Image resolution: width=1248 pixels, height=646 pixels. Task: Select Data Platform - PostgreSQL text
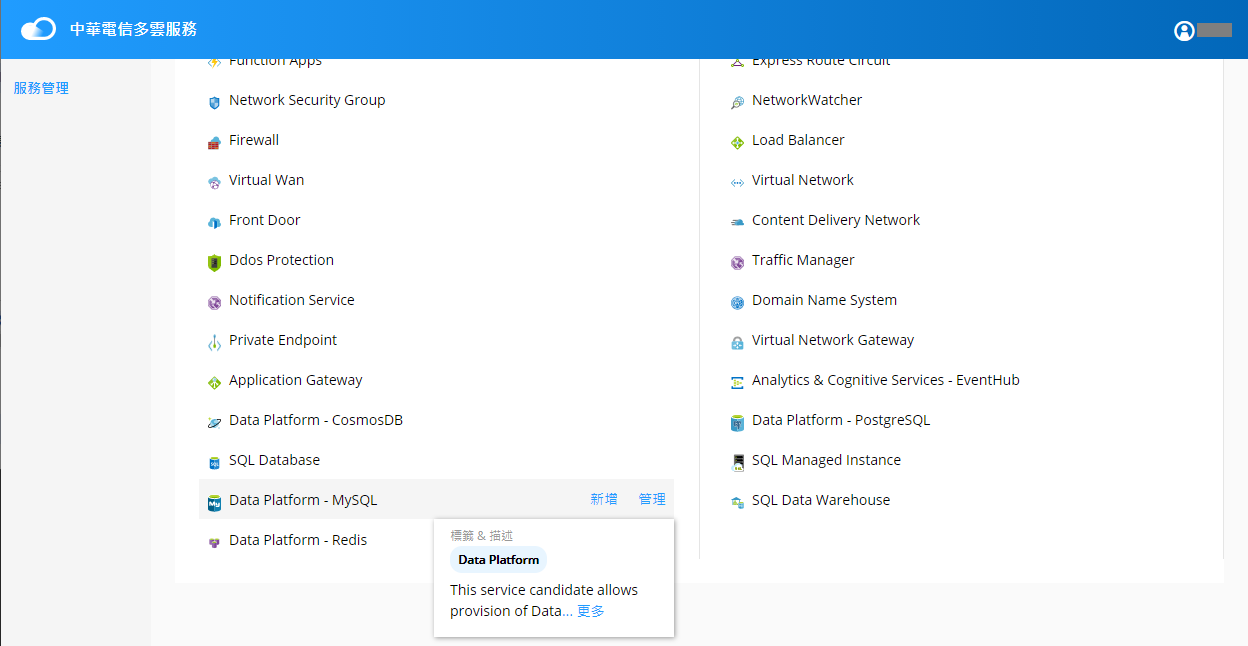pos(841,420)
